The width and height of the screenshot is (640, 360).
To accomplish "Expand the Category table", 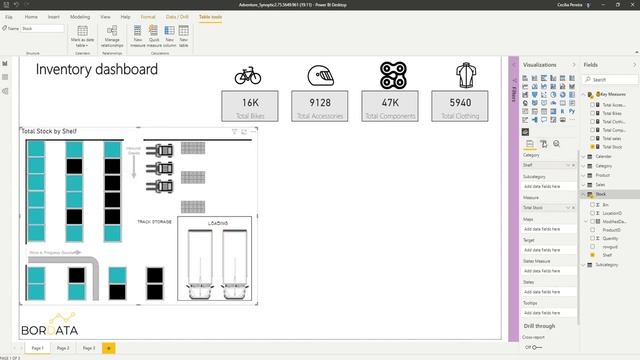I will click(584, 166).
